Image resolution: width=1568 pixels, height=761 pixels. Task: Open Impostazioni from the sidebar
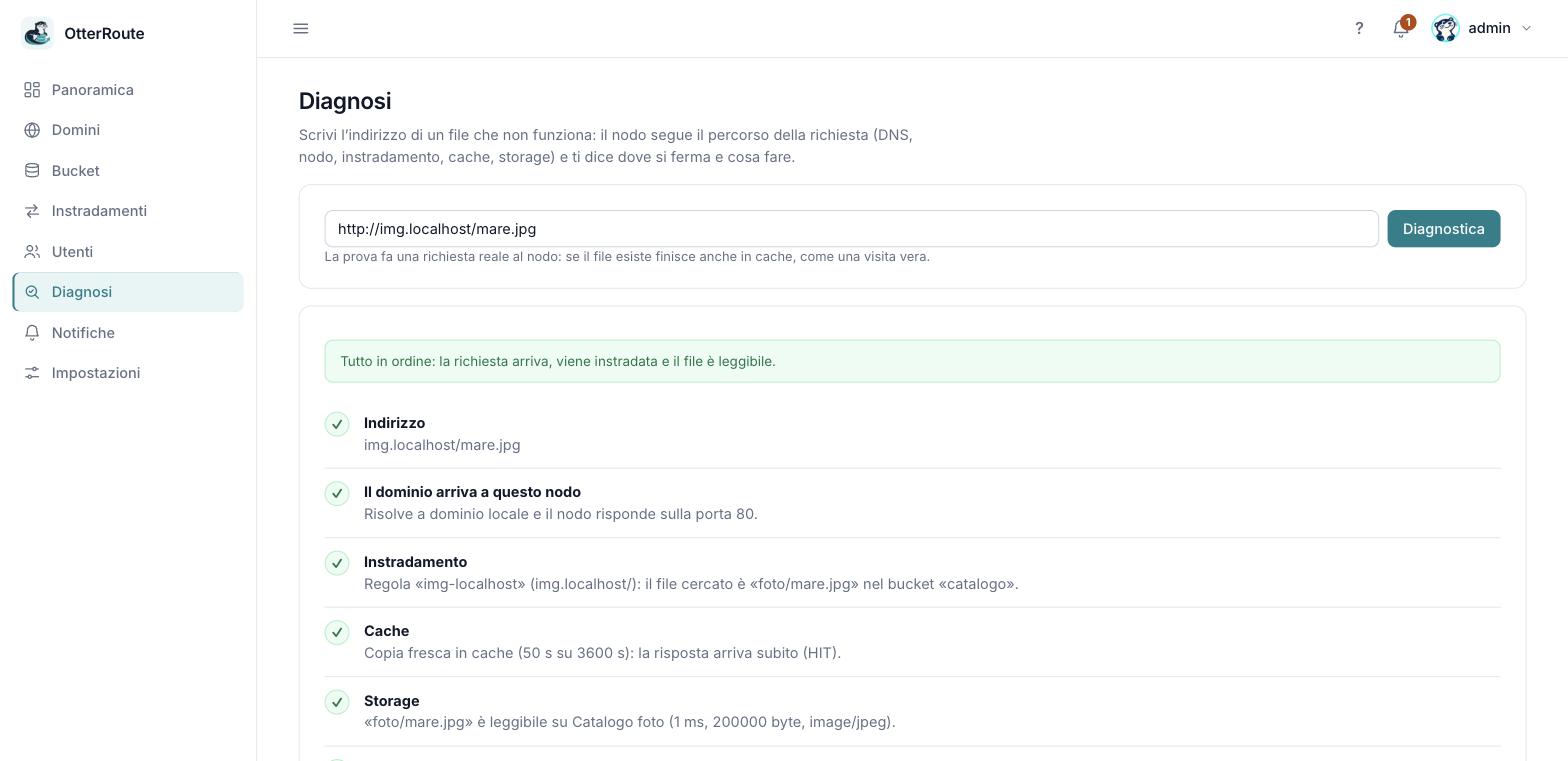(x=128, y=373)
